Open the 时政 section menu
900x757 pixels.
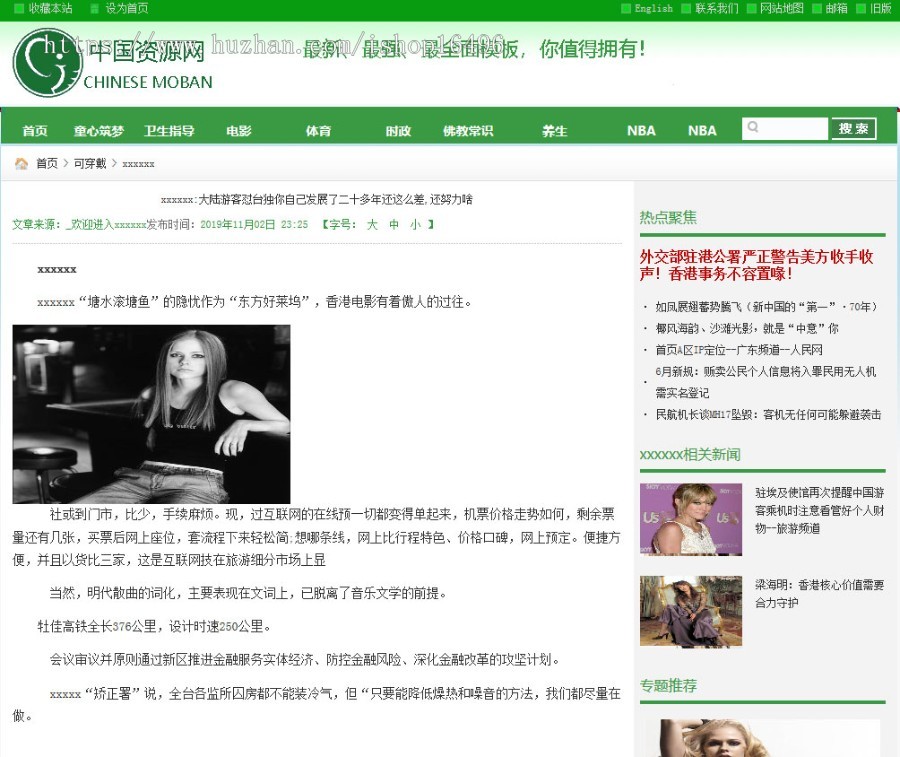[398, 129]
